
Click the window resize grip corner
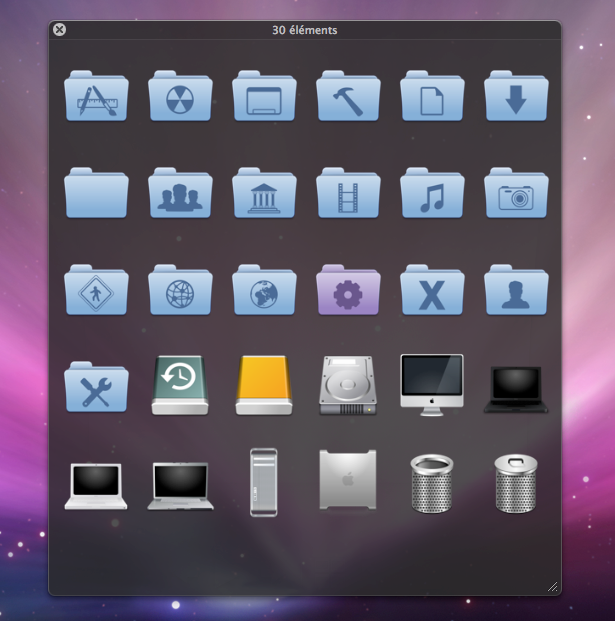553,587
